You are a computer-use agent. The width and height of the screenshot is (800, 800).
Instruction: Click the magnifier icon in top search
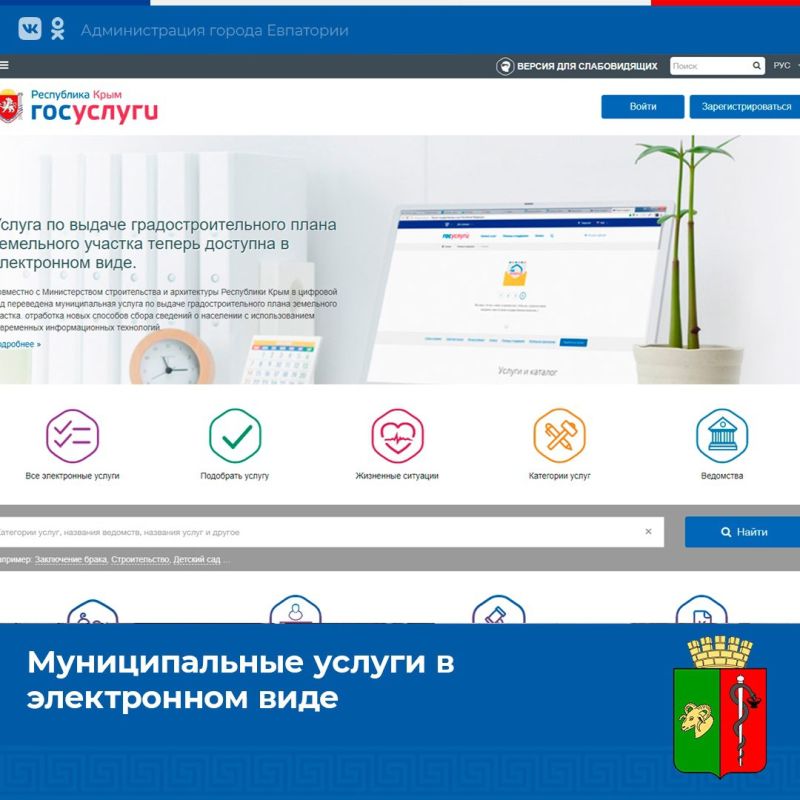(x=757, y=66)
